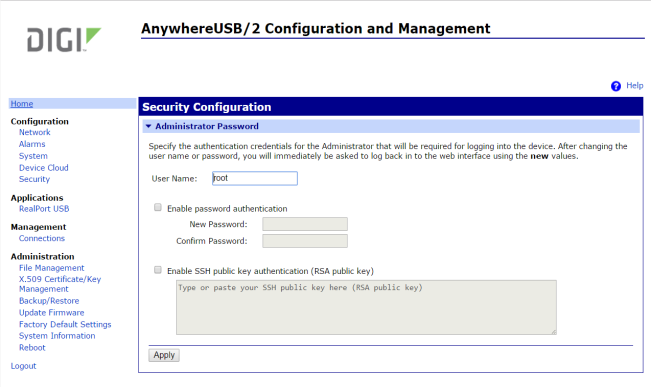Click the Apply button
The width and height of the screenshot is (651, 387).
[x=164, y=355]
